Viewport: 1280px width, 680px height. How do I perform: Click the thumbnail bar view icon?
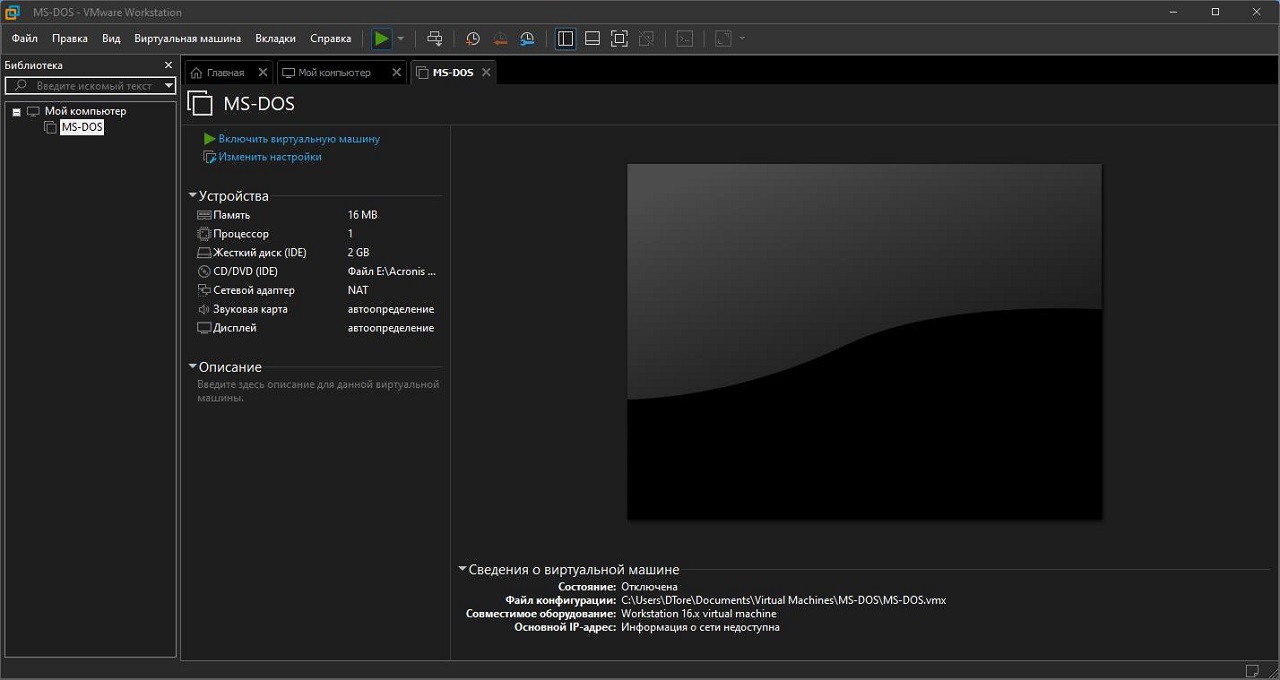(592, 39)
